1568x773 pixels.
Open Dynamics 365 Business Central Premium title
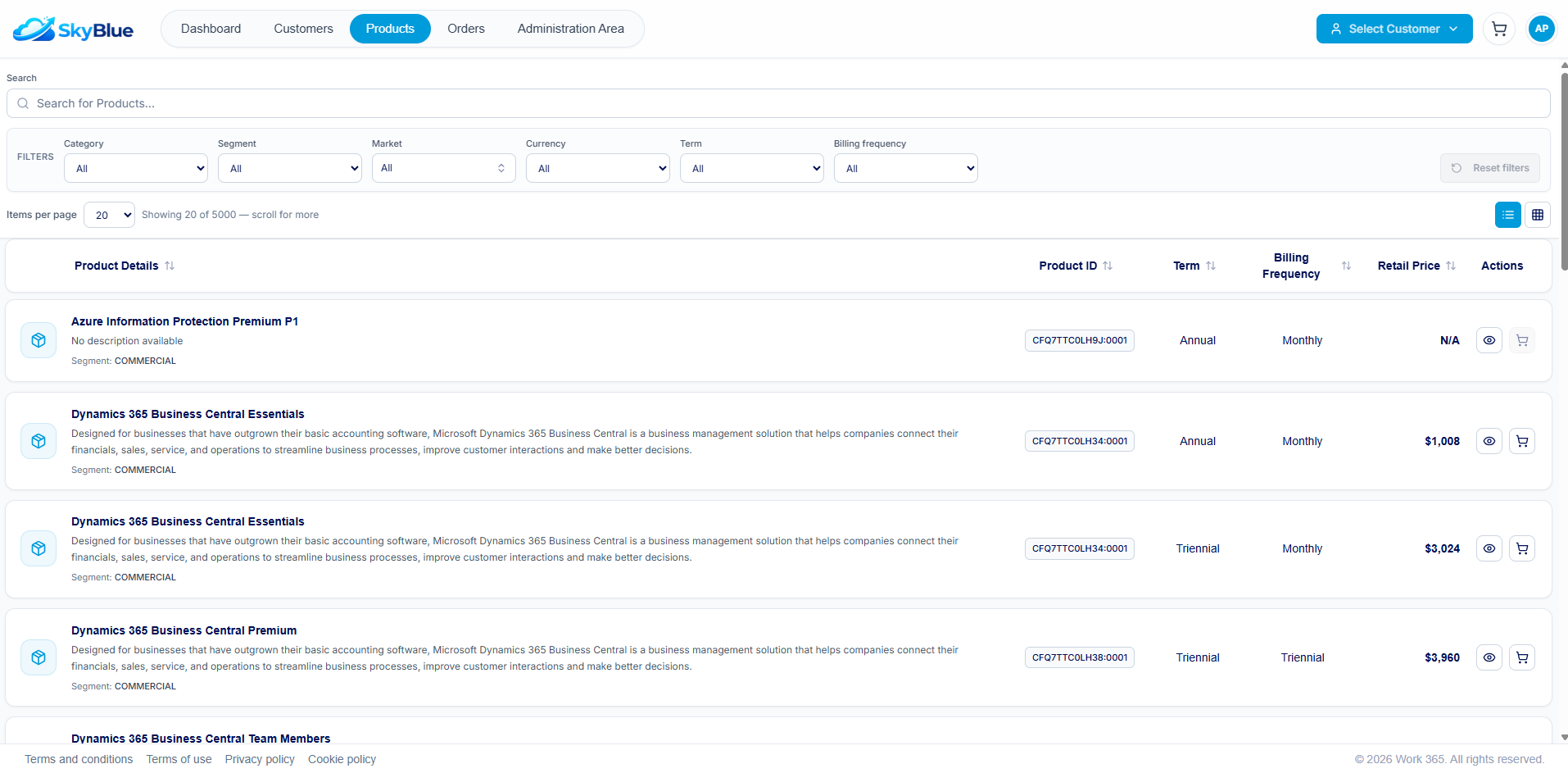pos(184,630)
